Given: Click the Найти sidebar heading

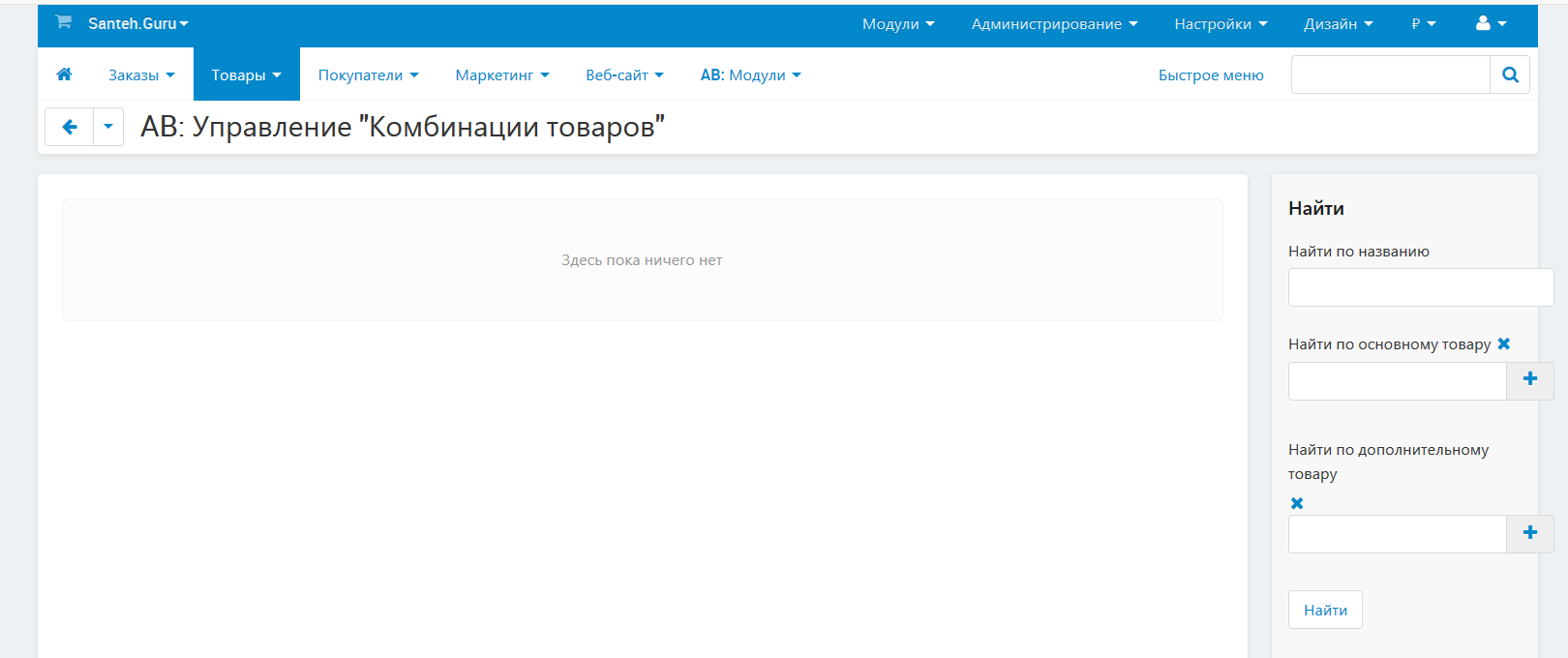Looking at the screenshot, I should click(1316, 208).
